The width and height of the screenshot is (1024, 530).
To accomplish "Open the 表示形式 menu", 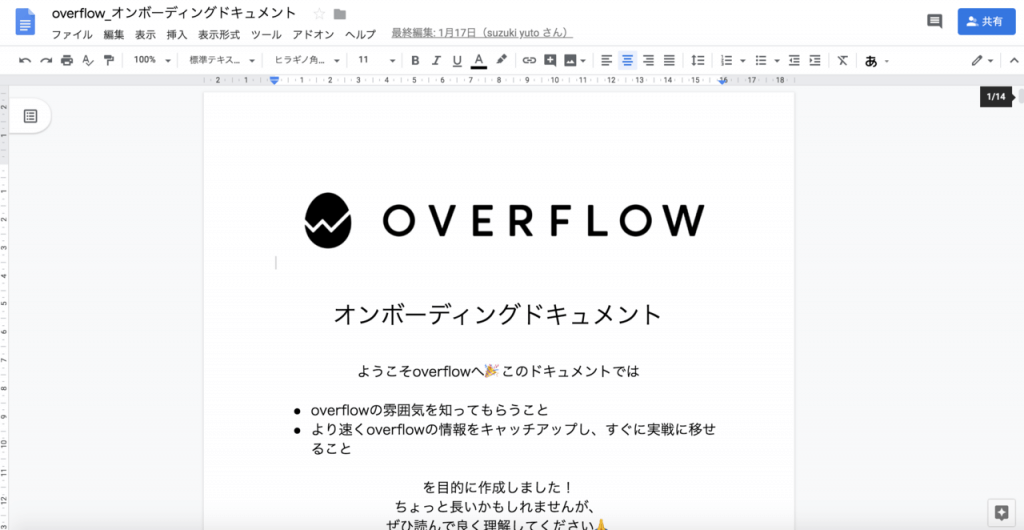I will [219, 35].
